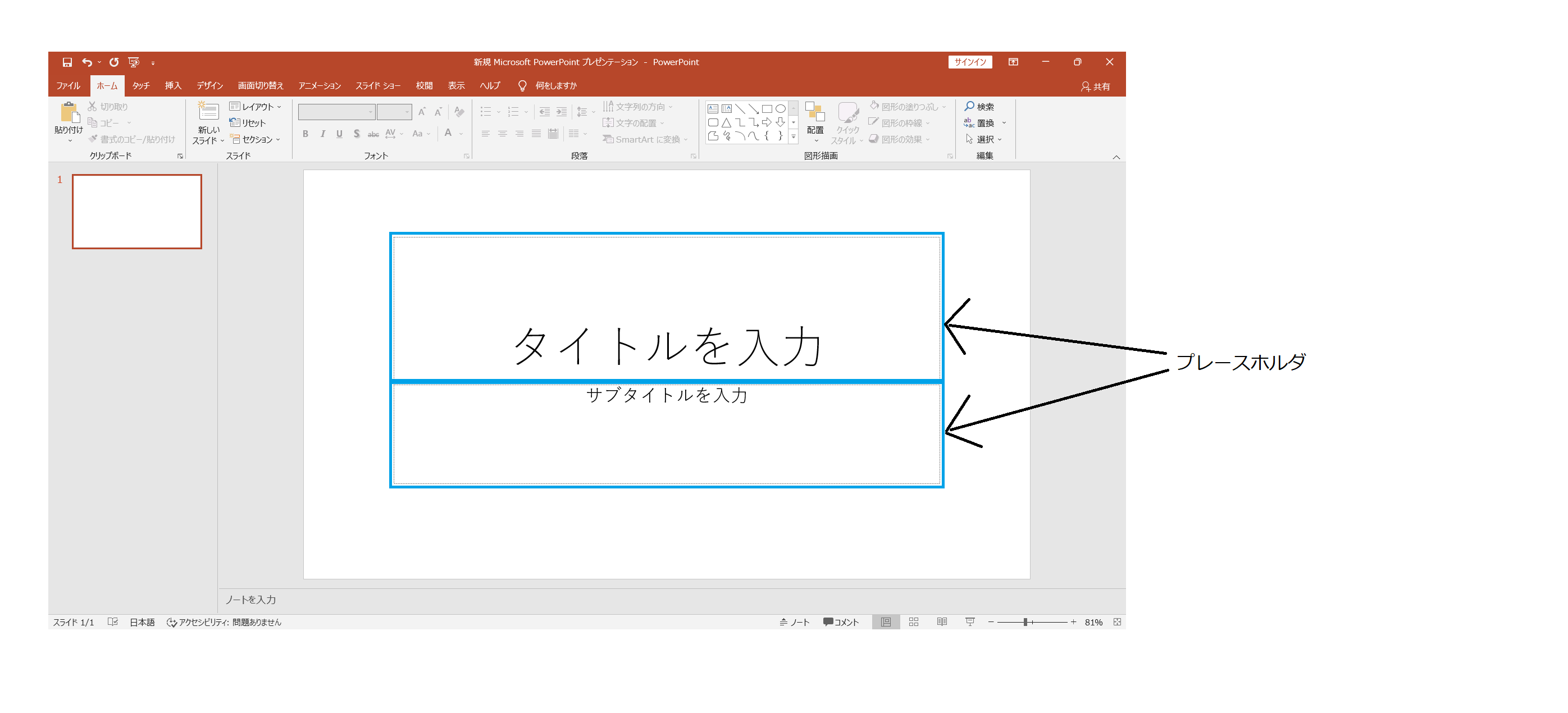Switch to the 挿入 ribbon tab
Viewport: 1568px width, 713px height.
[172, 86]
